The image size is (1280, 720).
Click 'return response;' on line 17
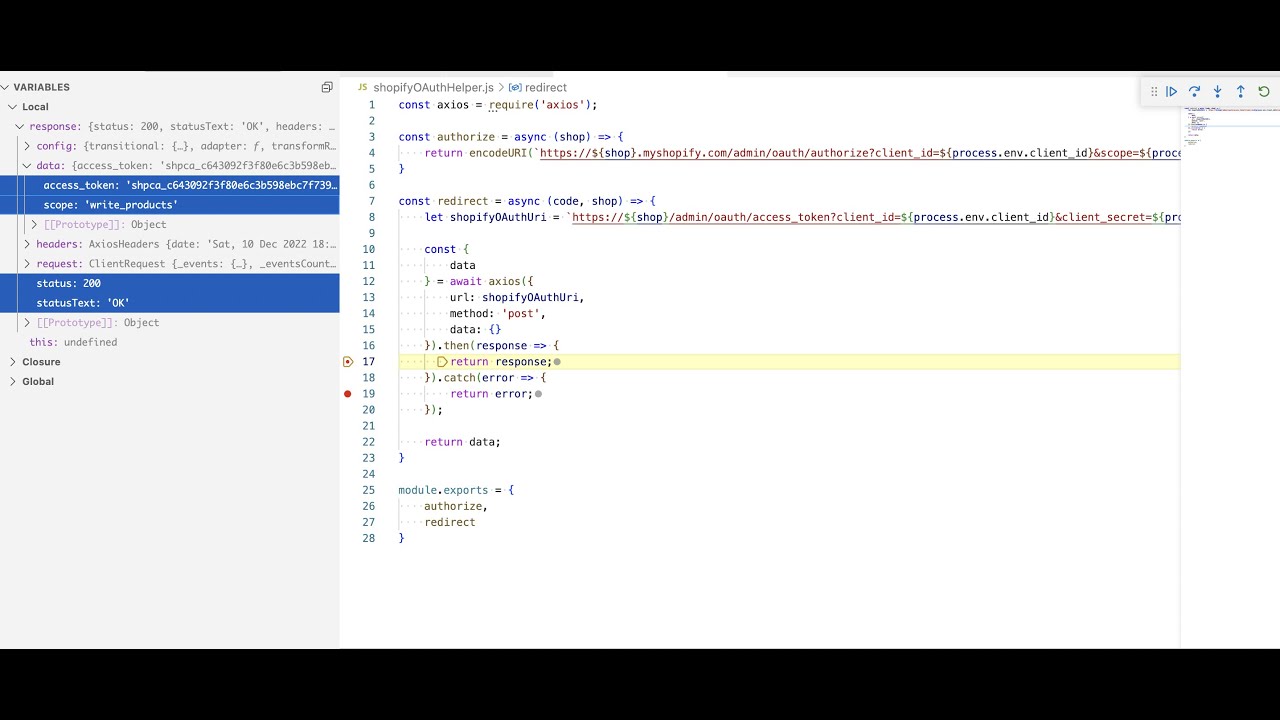click(x=501, y=362)
